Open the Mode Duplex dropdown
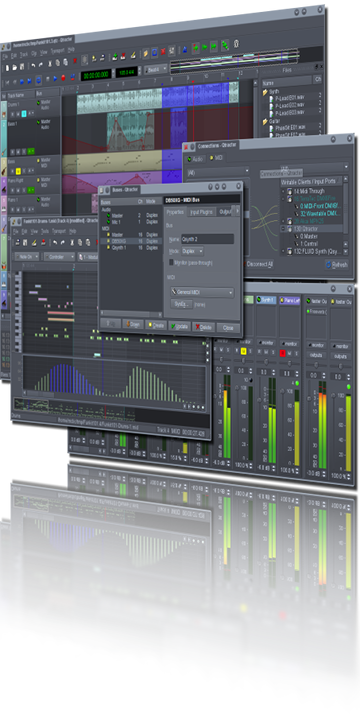Screen dimensions: 360x720 (x=192, y=252)
